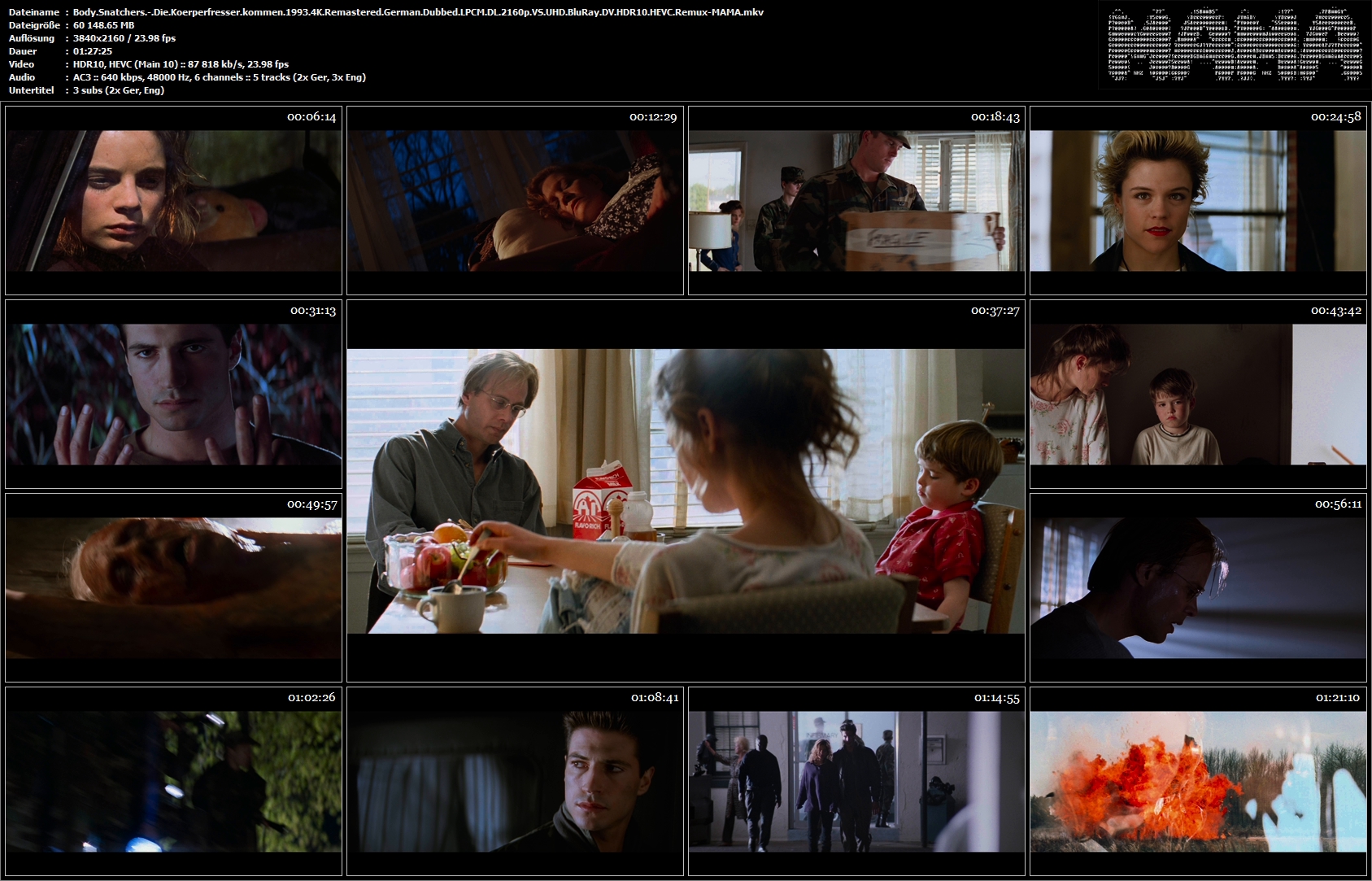The width and height of the screenshot is (1372, 881).
Task: Click the 00:43:42 timestamp
Action: [x=1336, y=311]
